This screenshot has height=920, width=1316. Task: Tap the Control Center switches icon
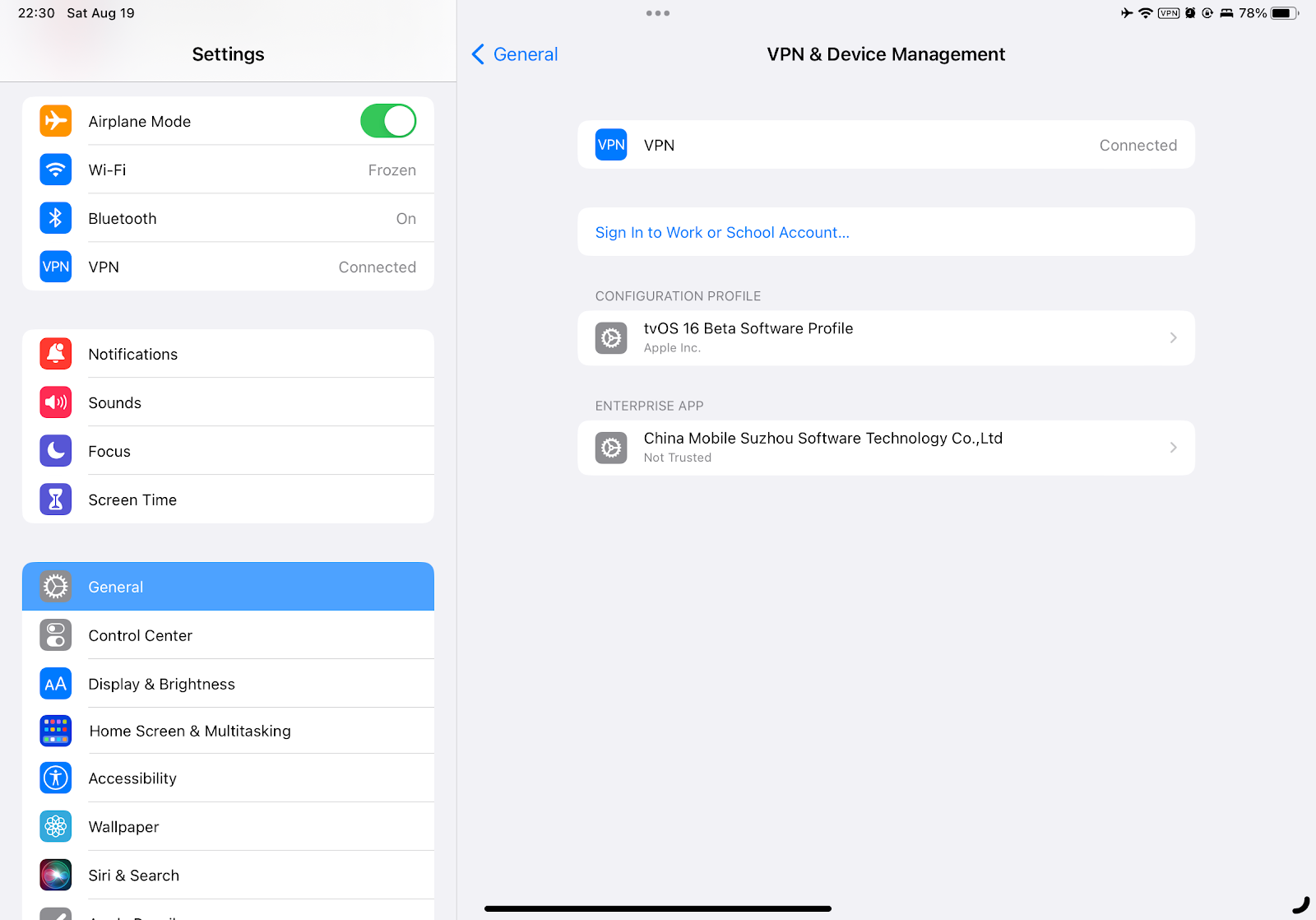[x=56, y=635]
